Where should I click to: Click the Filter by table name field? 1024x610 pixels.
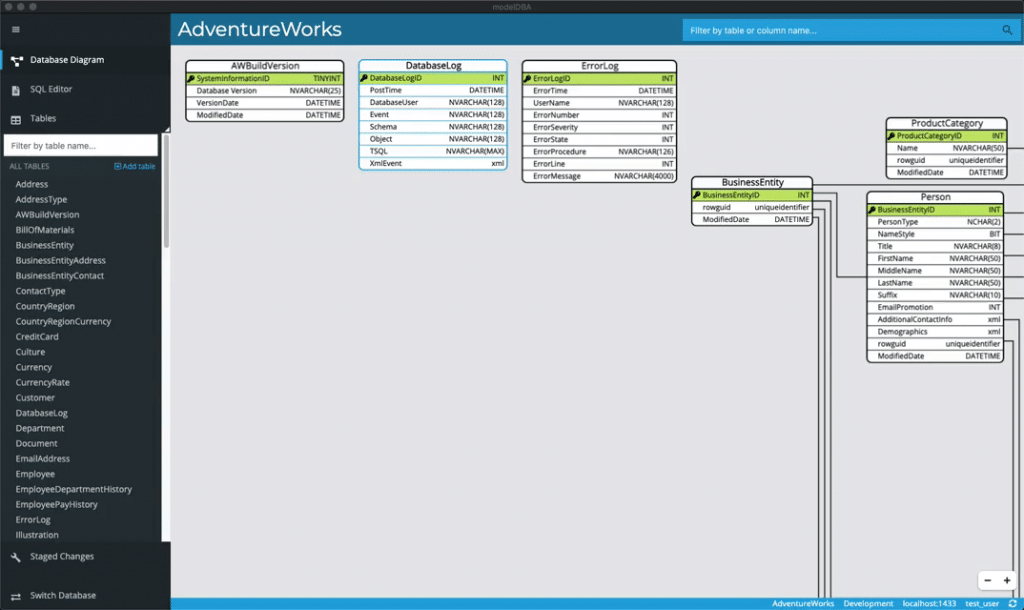[x=80, y=146]
